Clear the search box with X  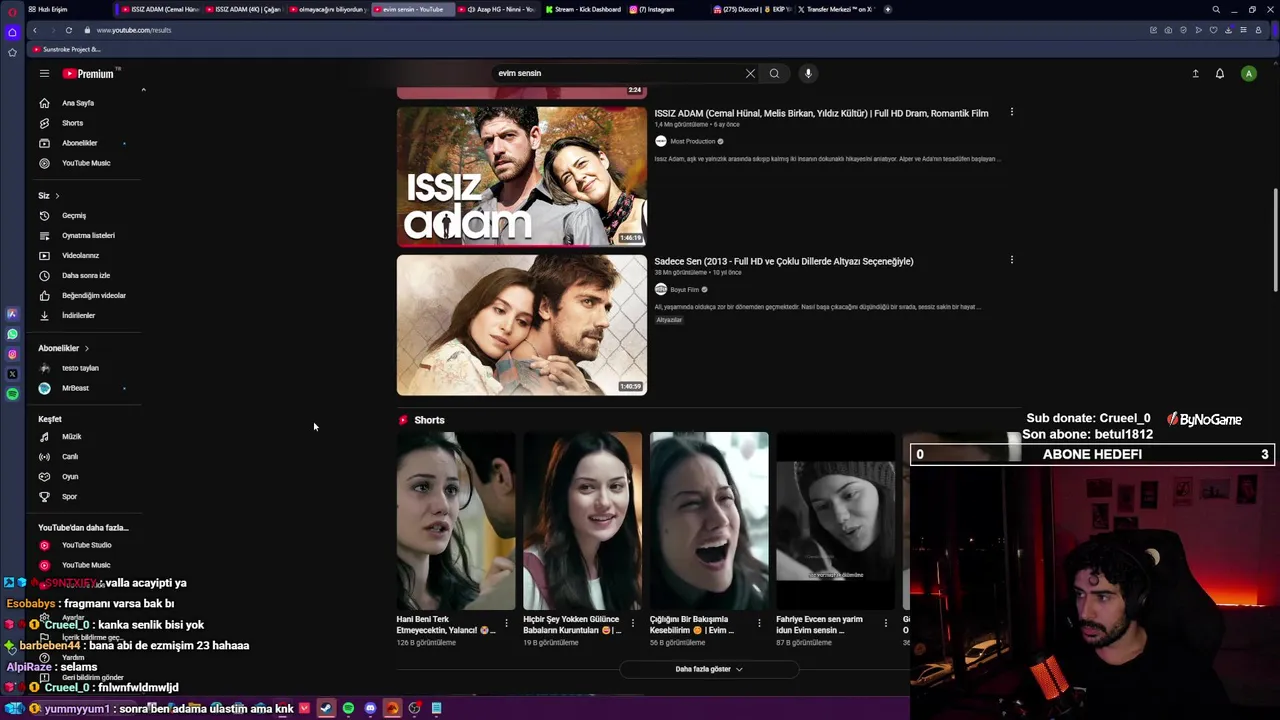coord(750,73)
